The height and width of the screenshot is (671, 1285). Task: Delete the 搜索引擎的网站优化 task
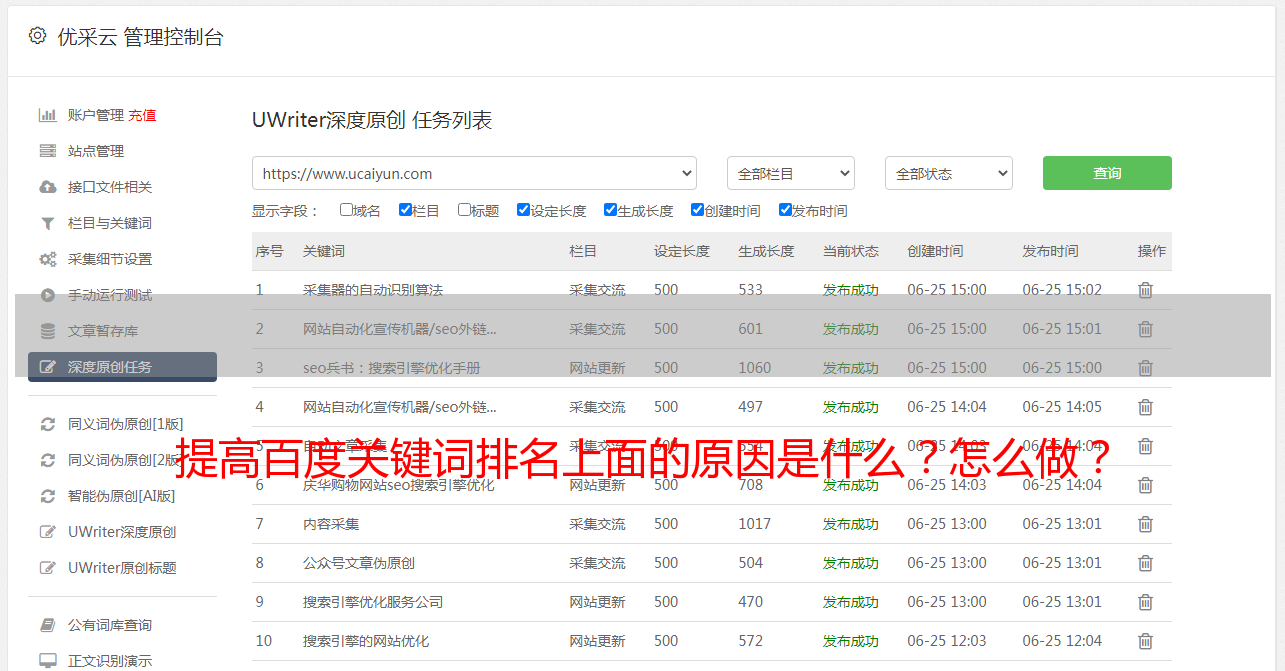(1145, 641)
